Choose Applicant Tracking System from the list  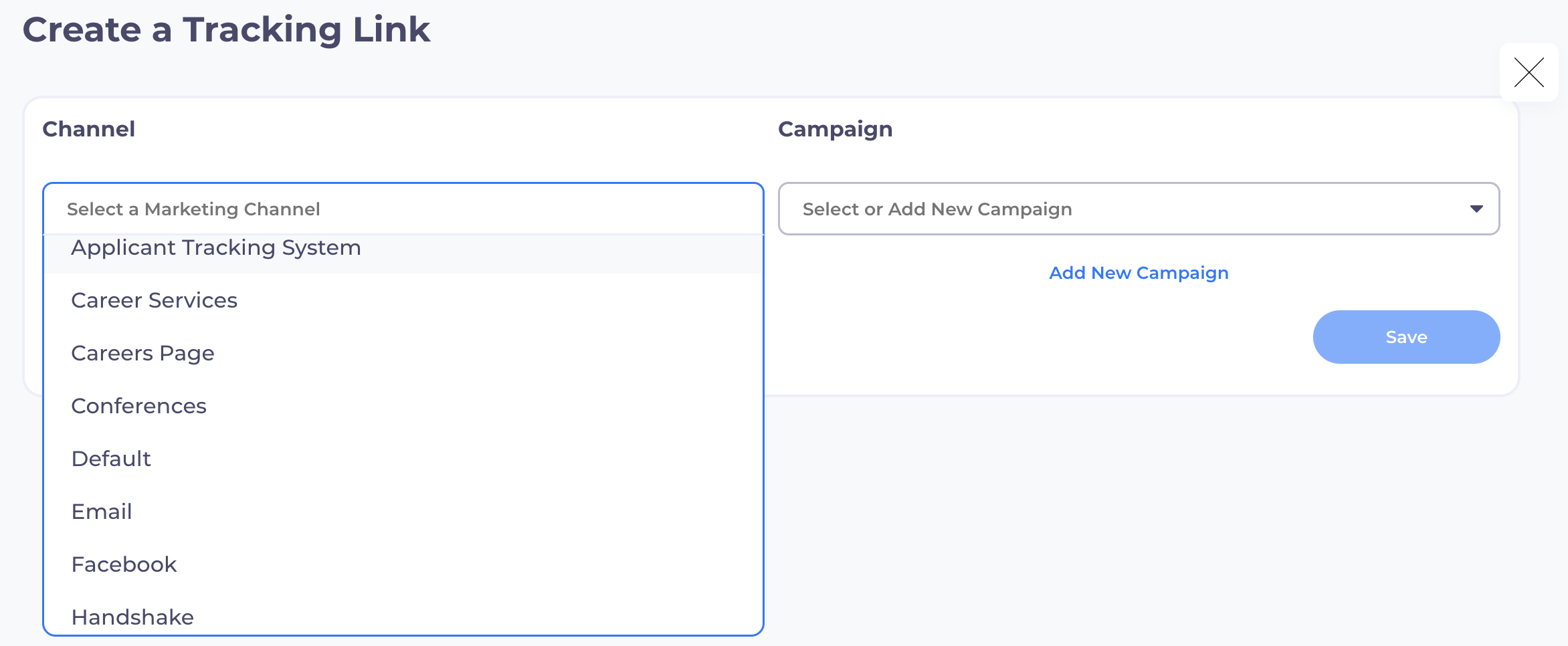(216, 249)
